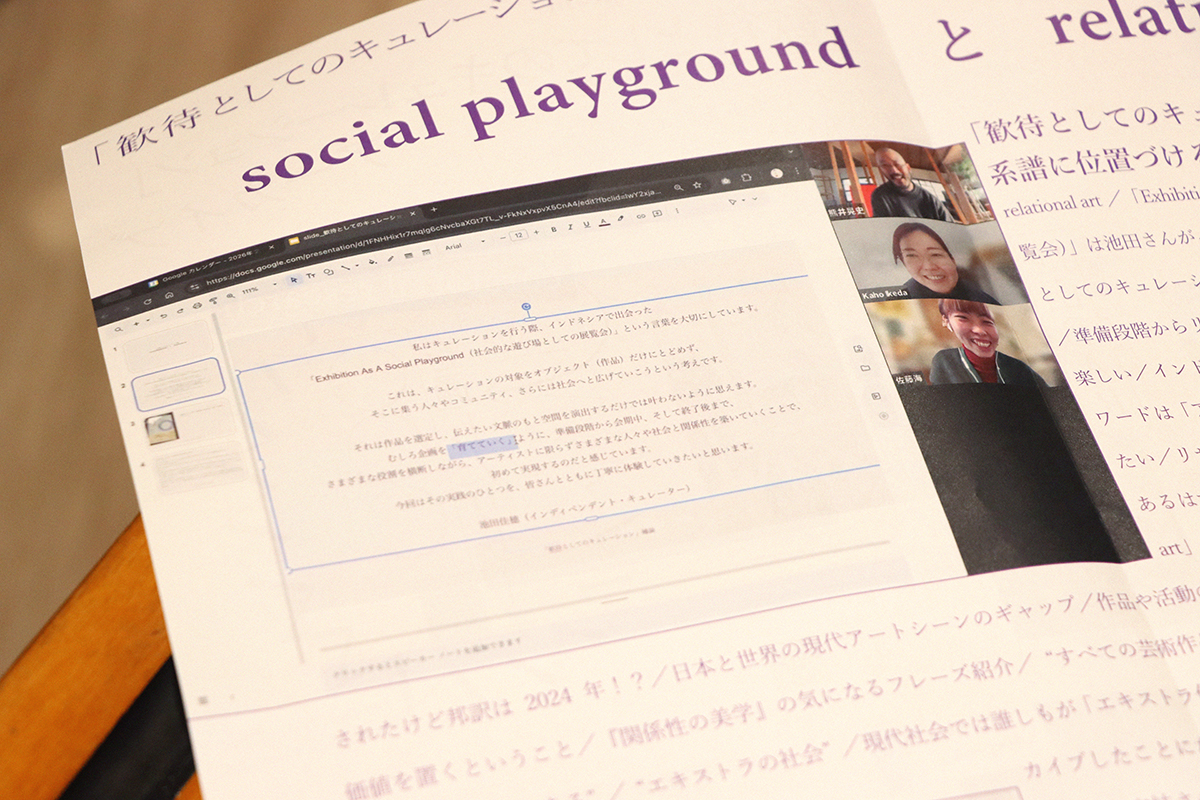
Task: Select the line drawing tool
Action: (345, 267)
